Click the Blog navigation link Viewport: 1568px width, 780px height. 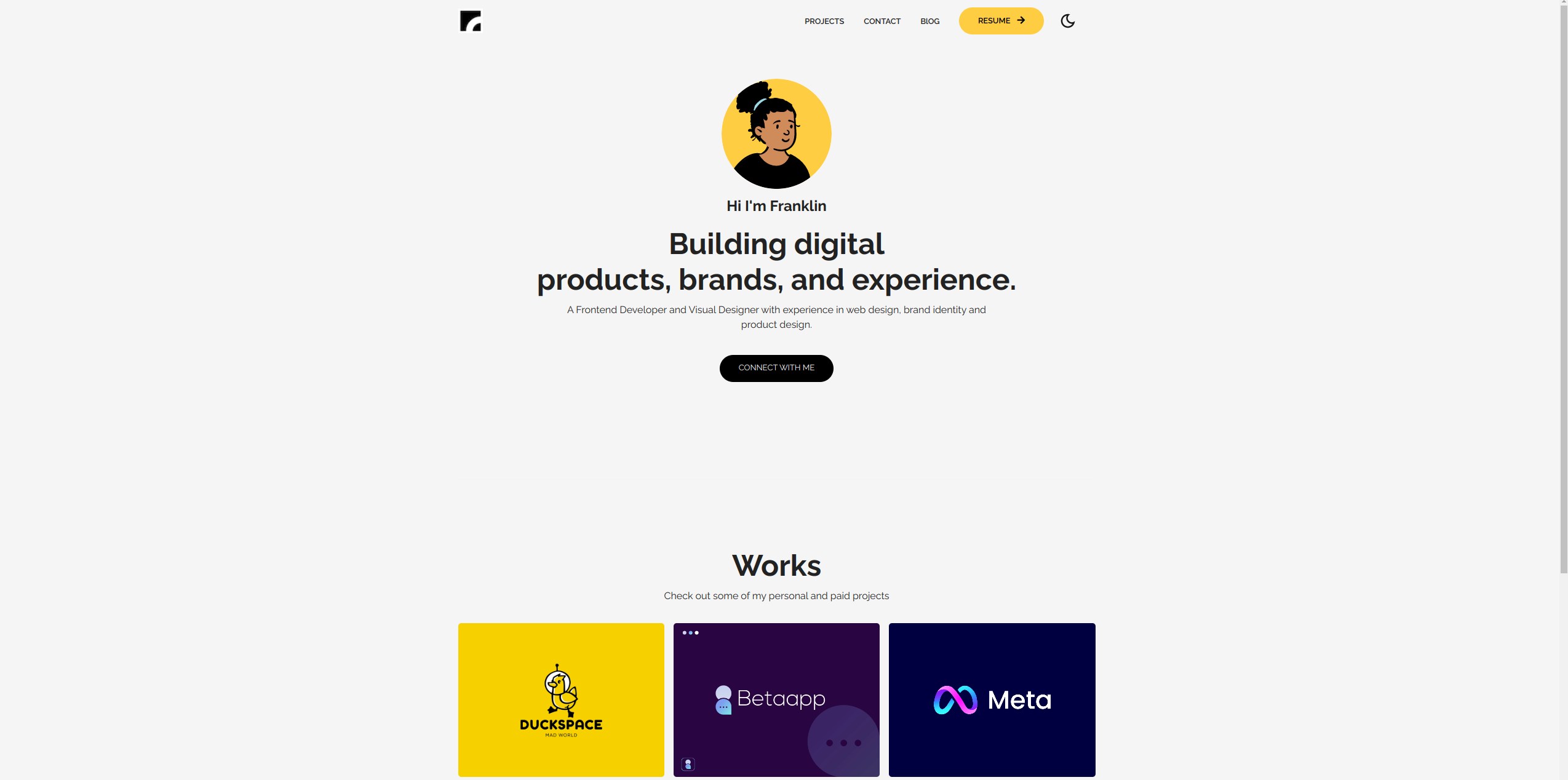(x=930, y=21)
